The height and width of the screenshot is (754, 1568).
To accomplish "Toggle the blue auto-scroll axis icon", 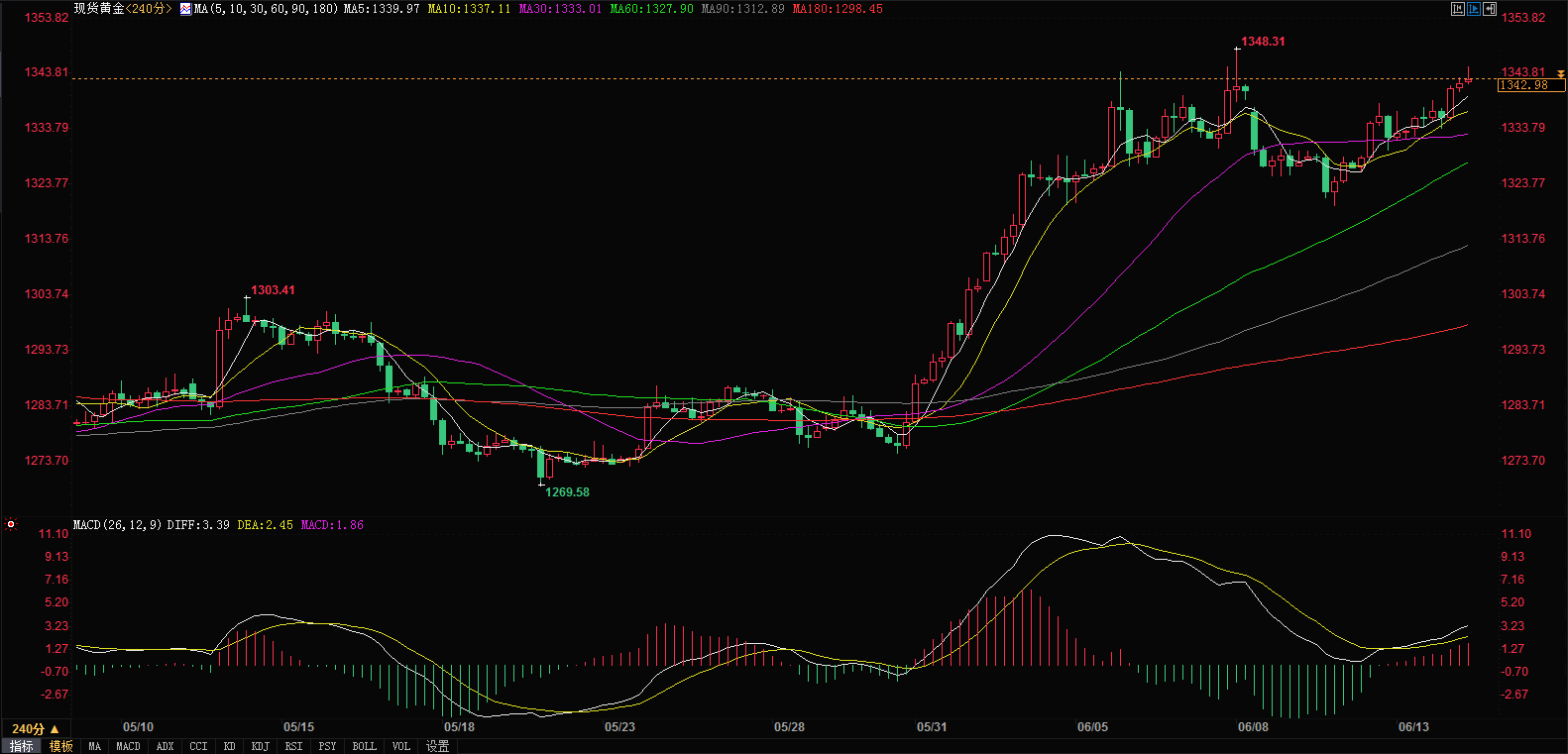I will (1474, 9).
